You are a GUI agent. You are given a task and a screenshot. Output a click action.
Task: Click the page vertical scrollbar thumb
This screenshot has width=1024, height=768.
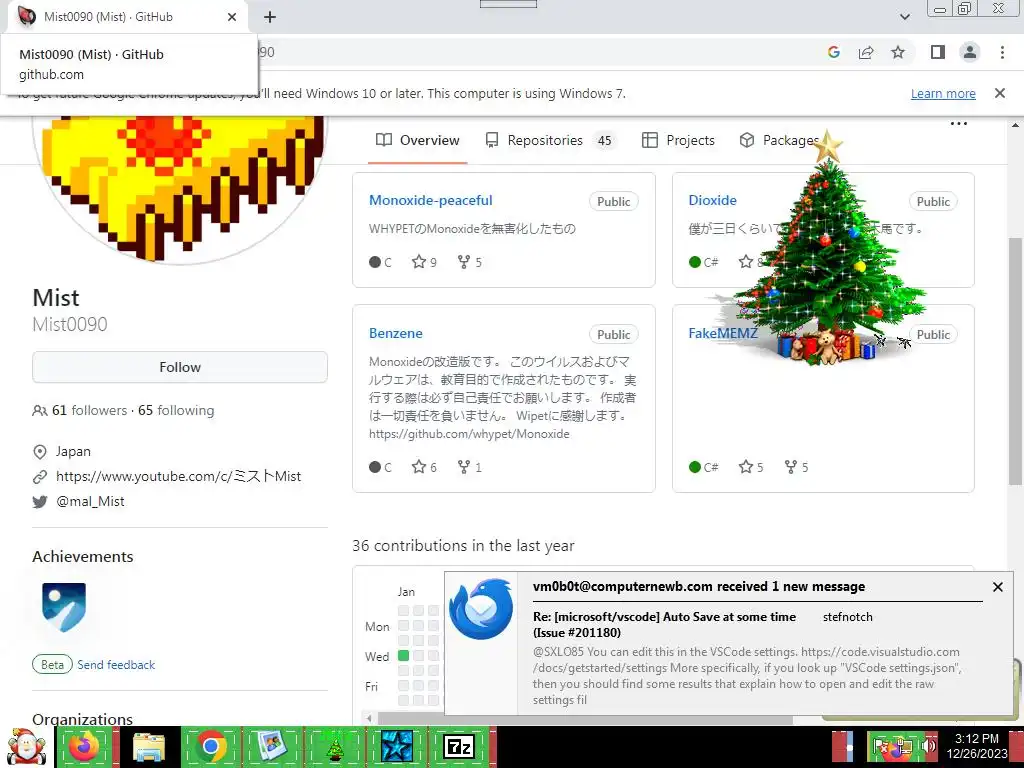pos(1015,361)
